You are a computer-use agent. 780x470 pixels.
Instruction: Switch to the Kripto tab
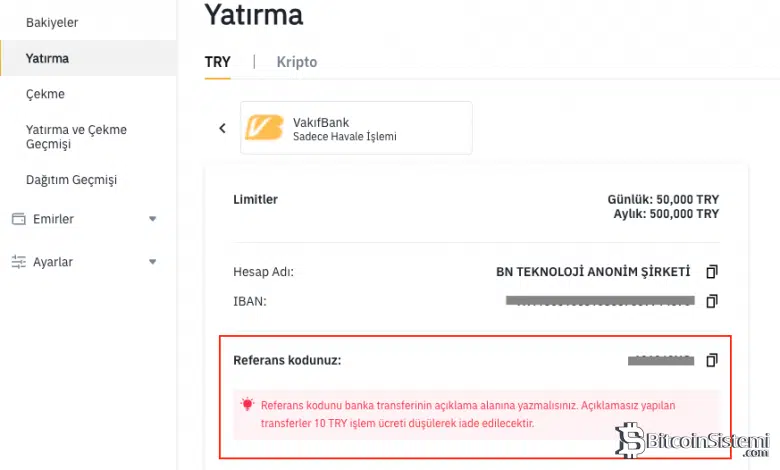click(x=297, y=62)
